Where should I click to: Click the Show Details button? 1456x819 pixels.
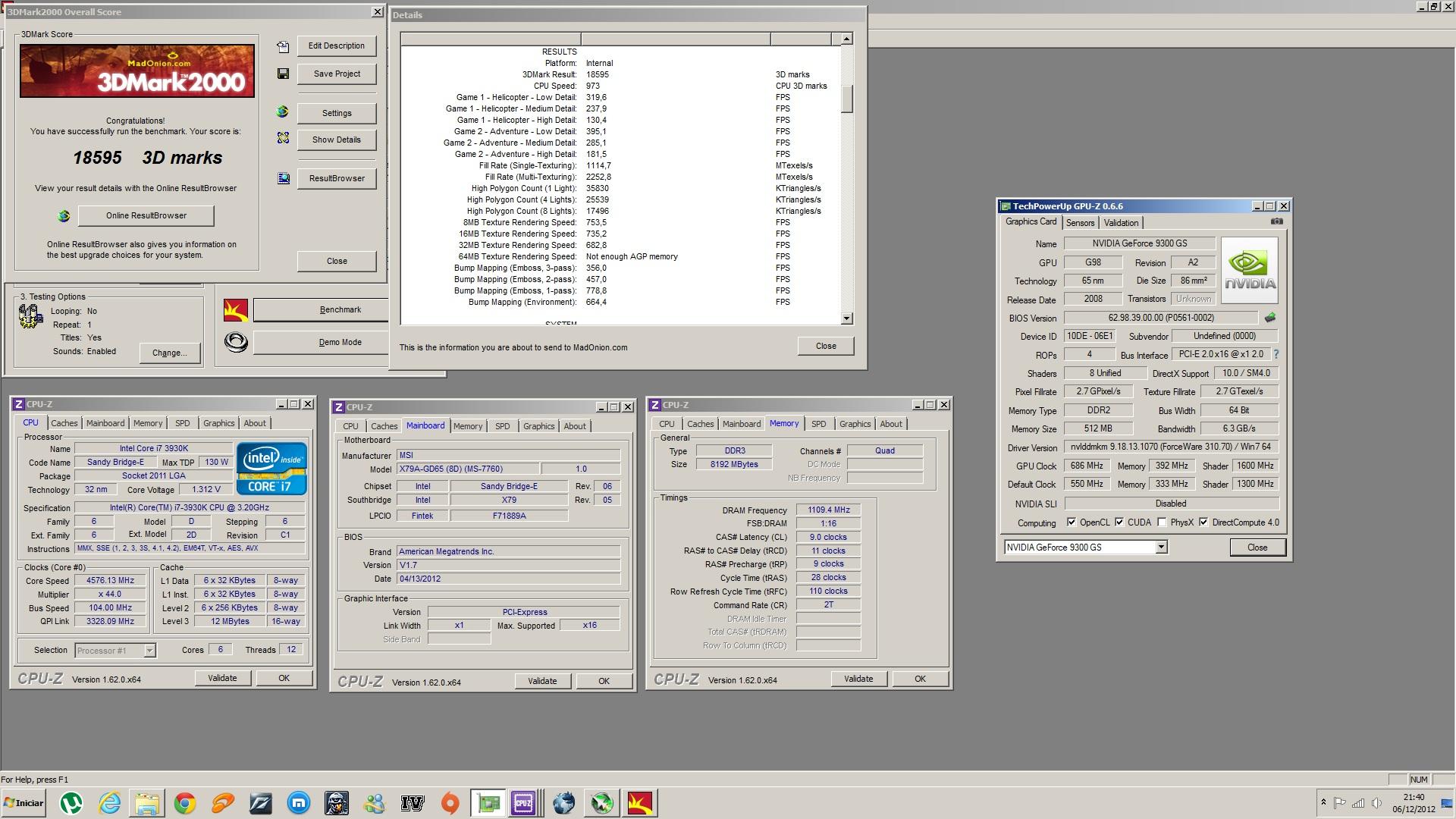click(337, 140)
